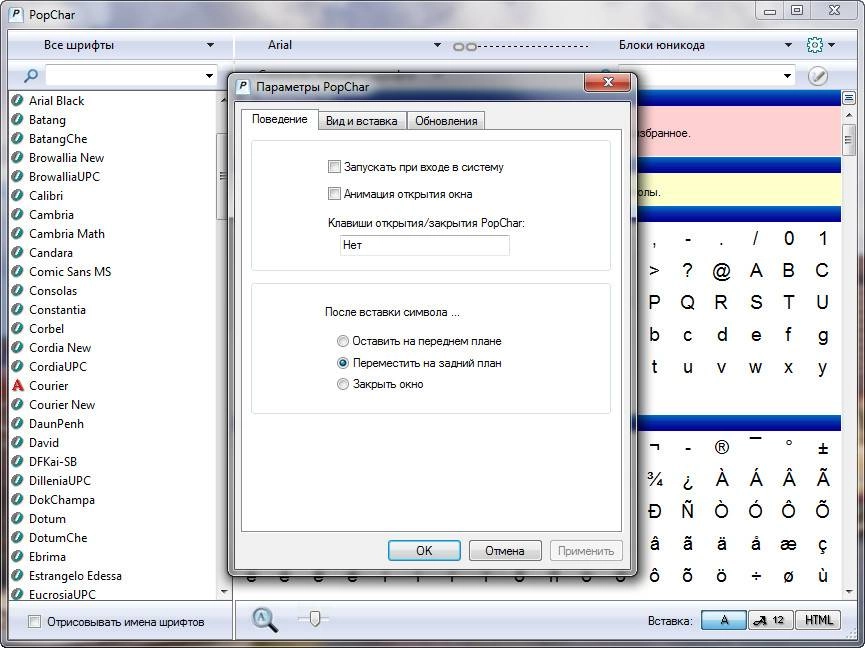Select 'Cambria Math' in font list
Screen dimensions: 865x648
click(67, 233)
